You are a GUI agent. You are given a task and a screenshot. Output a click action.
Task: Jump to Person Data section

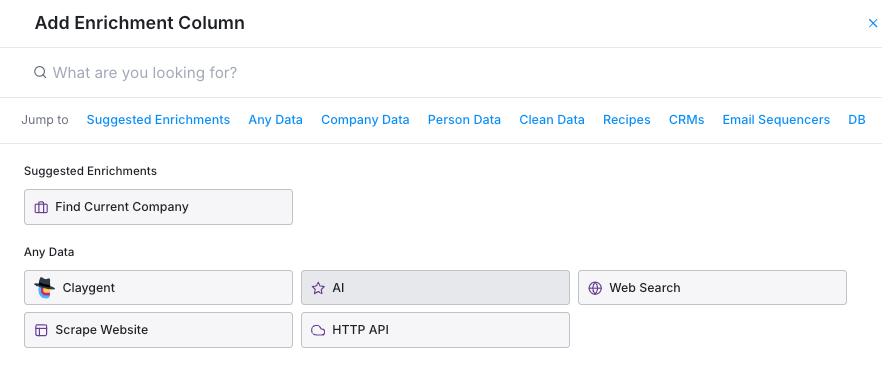coord(464,120)
